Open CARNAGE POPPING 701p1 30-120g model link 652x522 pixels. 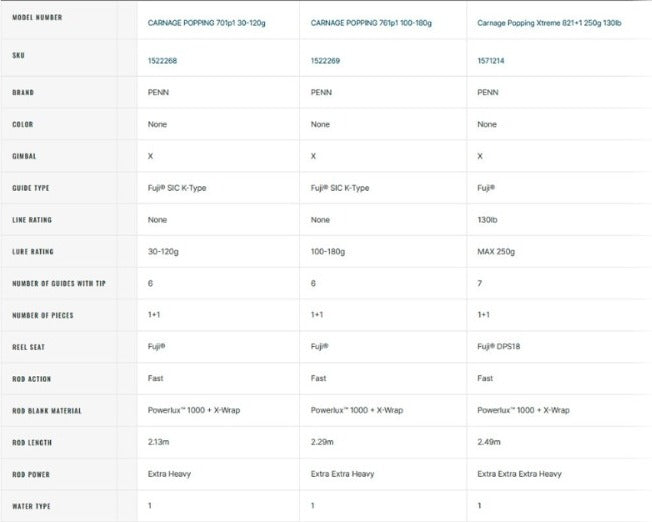click(207, 23)
